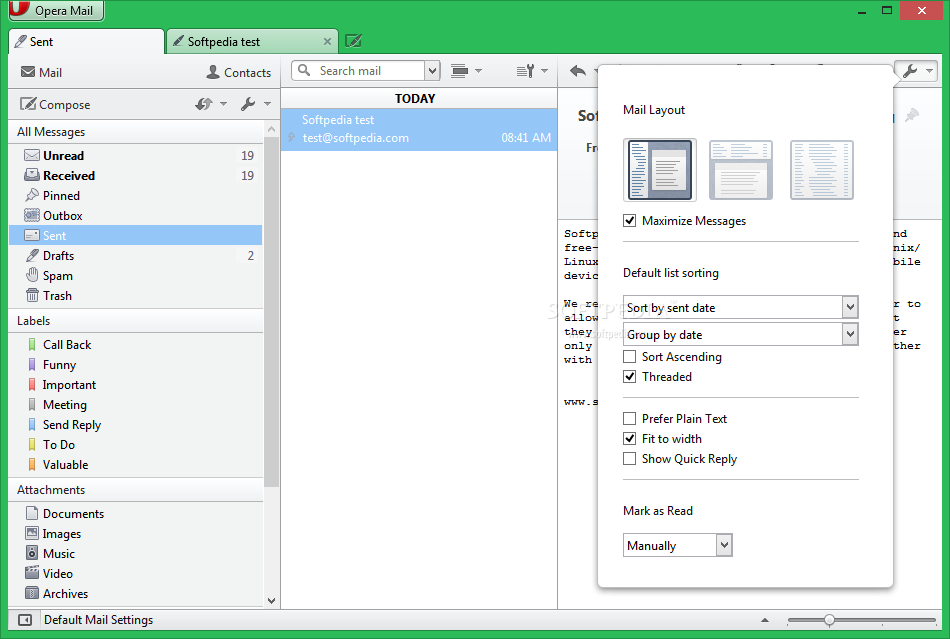Select the To Do label

[x=136, y=445]
